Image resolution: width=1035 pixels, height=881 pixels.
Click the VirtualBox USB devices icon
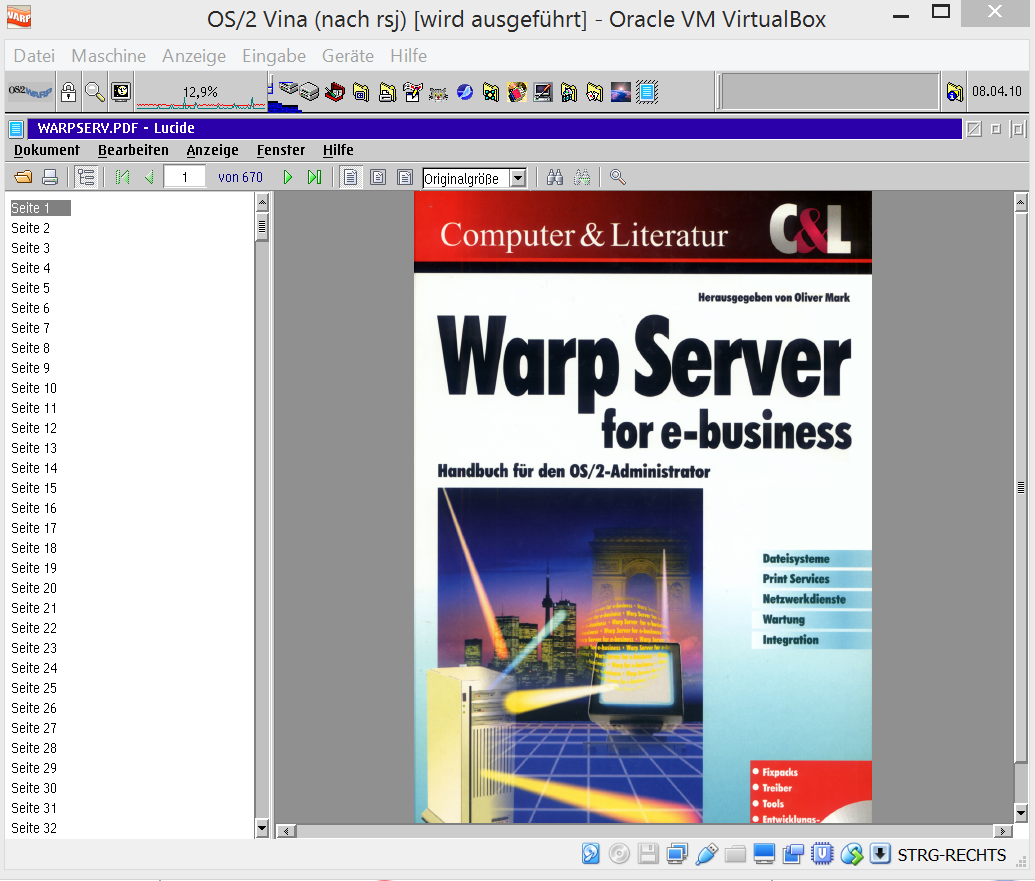pyautogui.click(x=706, y=854)
